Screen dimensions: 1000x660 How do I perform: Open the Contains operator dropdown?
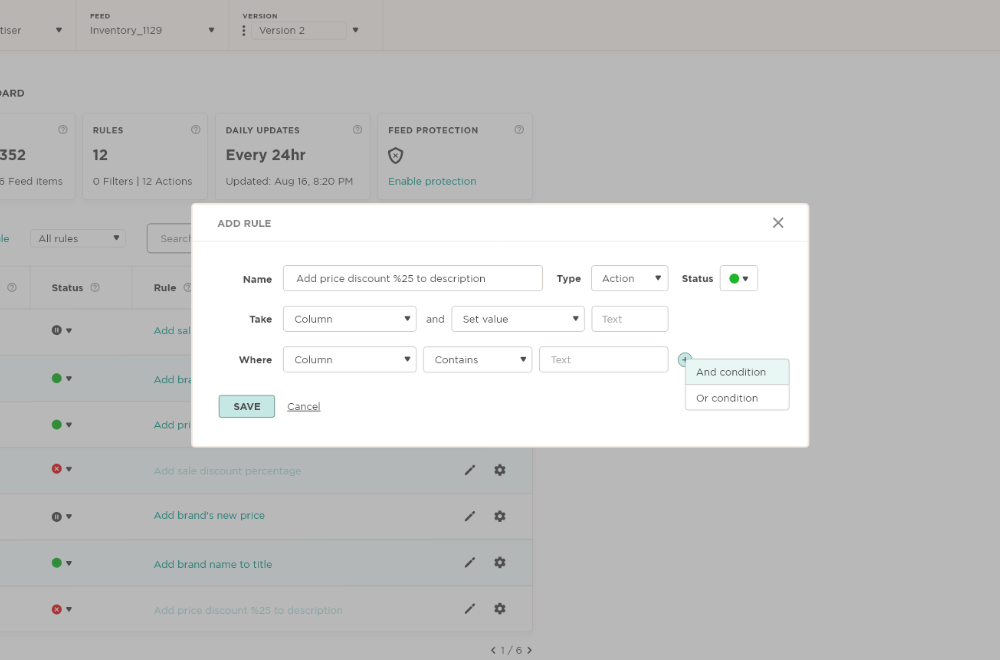pyautogui.click(x=477, y=360)
